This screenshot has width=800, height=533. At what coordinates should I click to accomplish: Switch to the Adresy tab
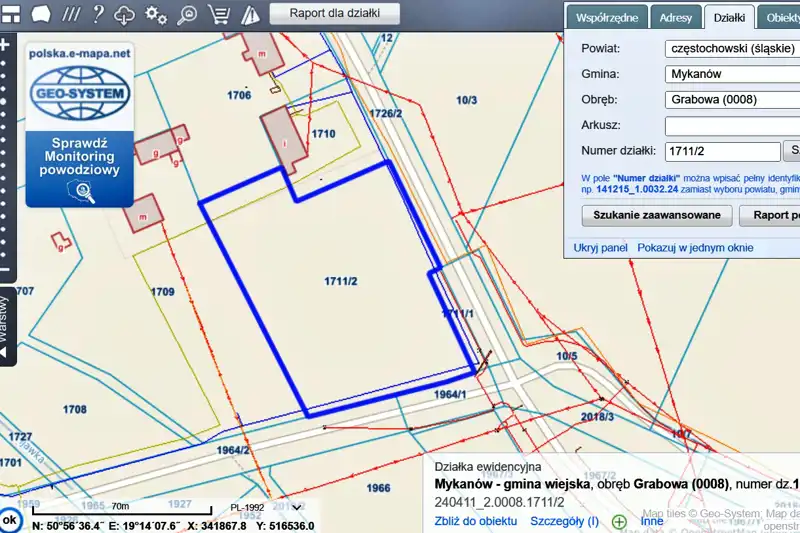[675, 18]
